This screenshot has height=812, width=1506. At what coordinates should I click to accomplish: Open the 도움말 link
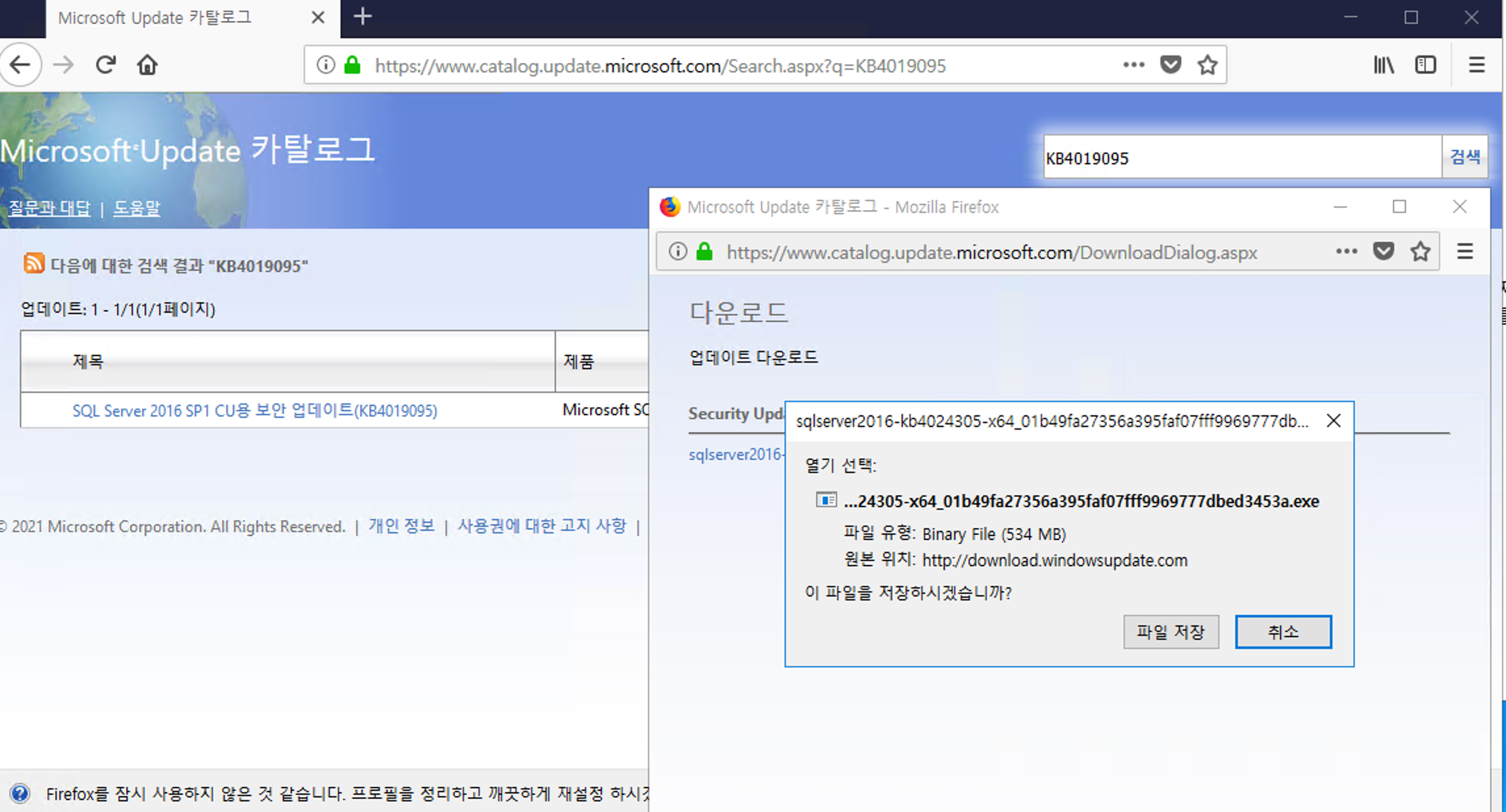(x=137, y=208)
